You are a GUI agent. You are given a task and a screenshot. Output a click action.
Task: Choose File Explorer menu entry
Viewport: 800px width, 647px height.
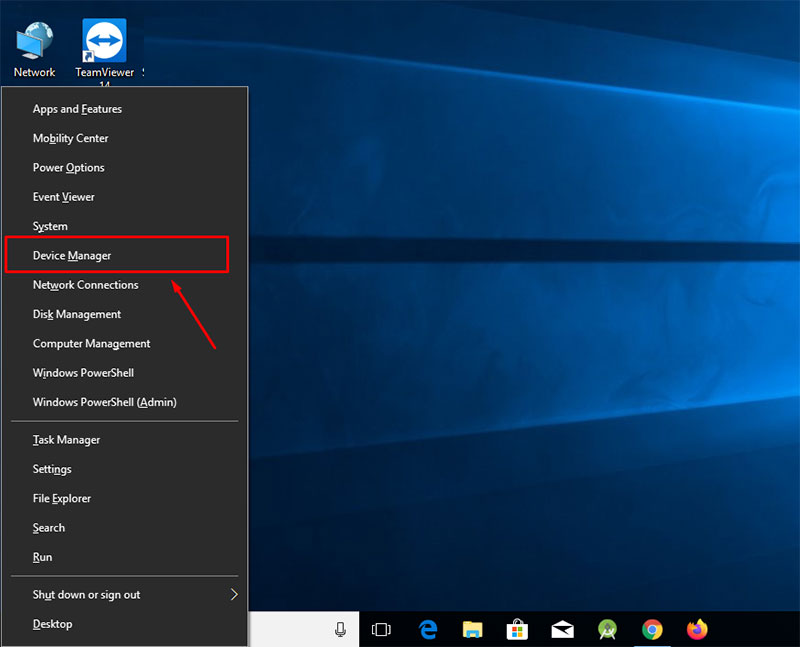[124, 499]
